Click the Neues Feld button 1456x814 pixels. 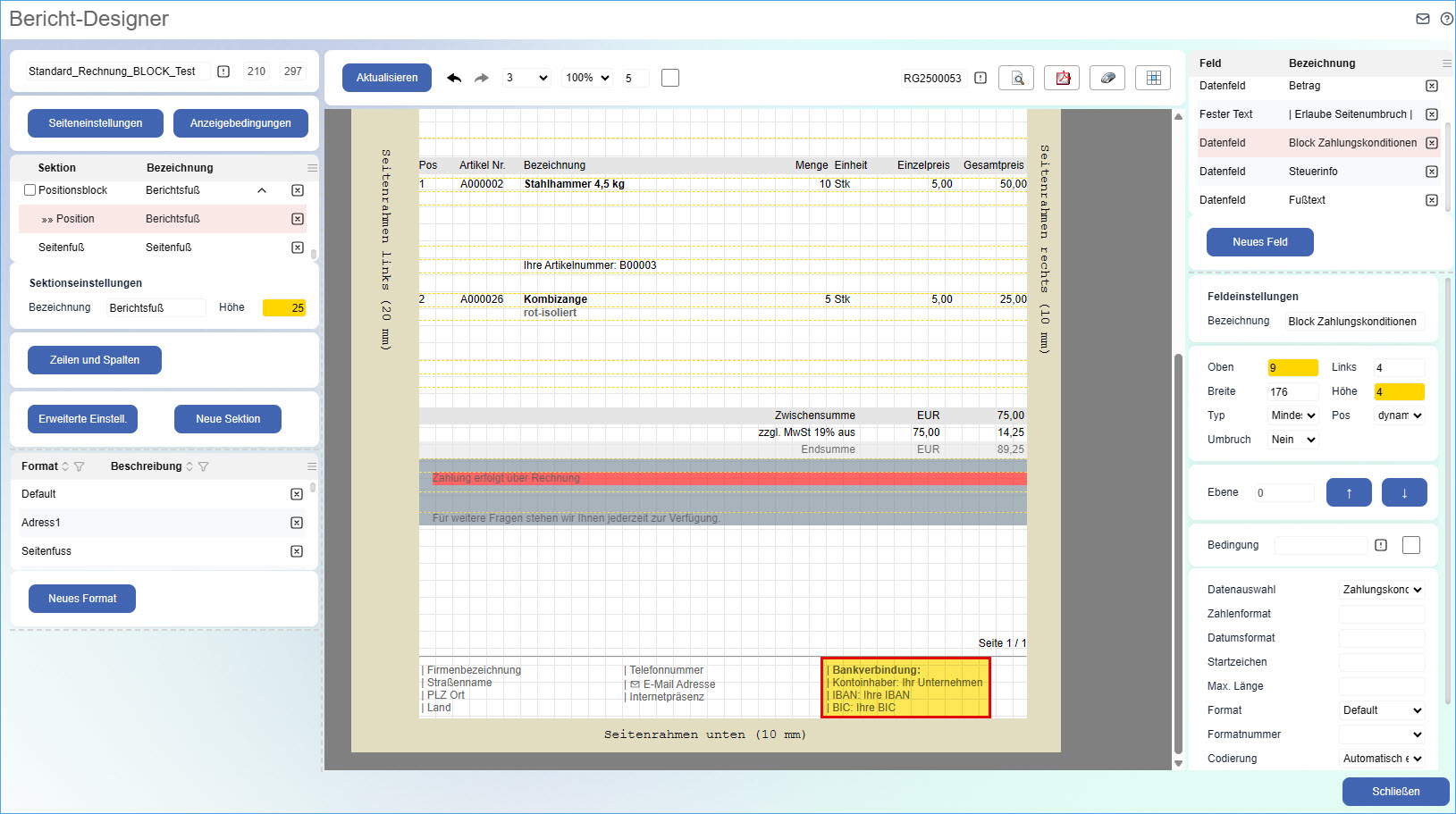click(1259, 242)
